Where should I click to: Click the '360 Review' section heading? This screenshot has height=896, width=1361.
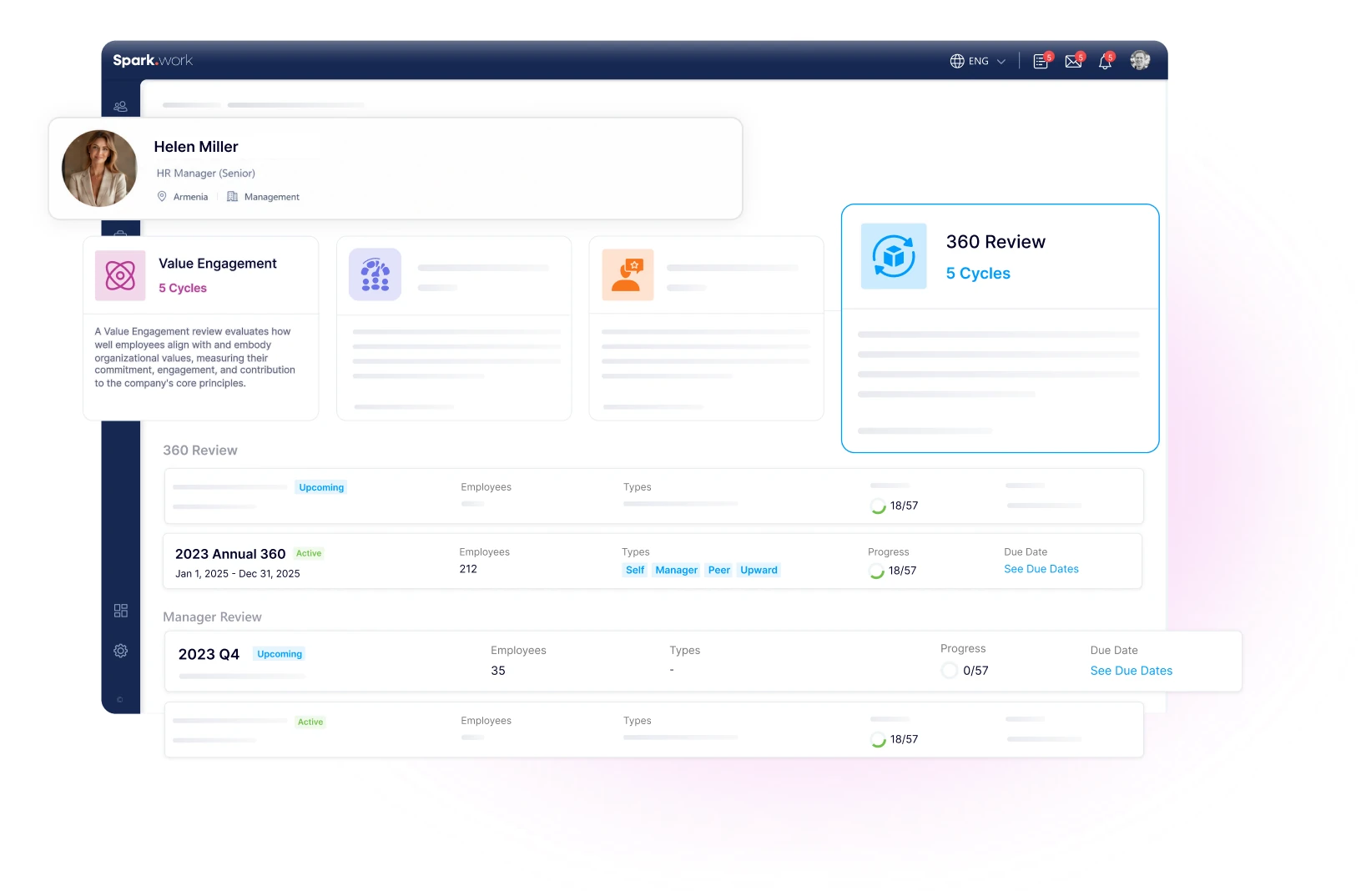200,451
